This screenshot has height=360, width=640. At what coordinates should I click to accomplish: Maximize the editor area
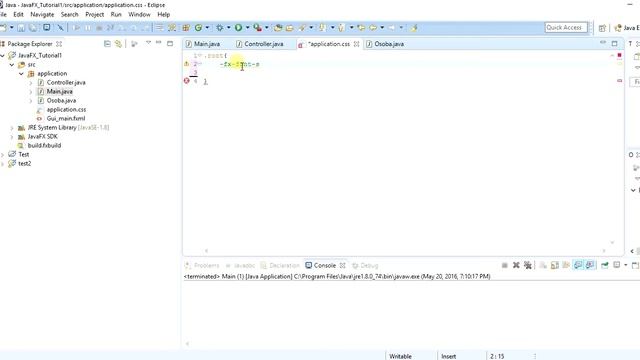(615, 43)
